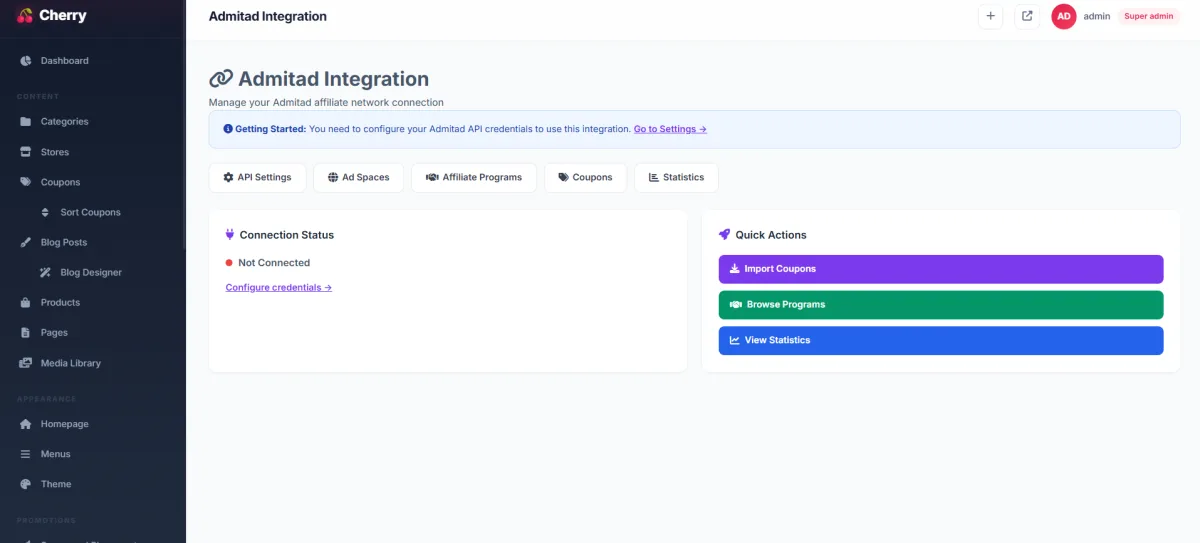Click the globe icon on Ad Spaces
Image resolution: width=1200 pixels, height=543 pixels.
click(x=333, y=177)
